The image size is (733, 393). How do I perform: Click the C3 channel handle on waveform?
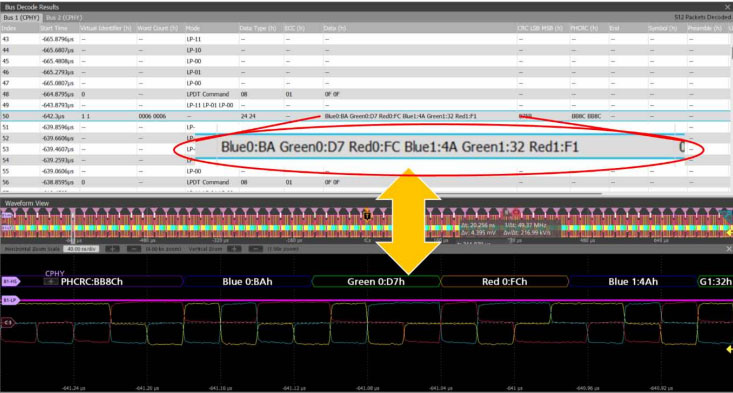pos(8,322)
